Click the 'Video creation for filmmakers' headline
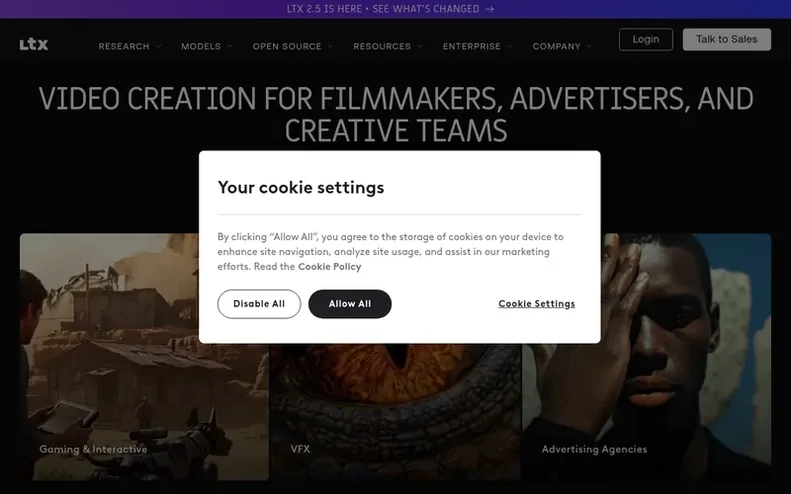The image size is (791, 494). [396, 114]
